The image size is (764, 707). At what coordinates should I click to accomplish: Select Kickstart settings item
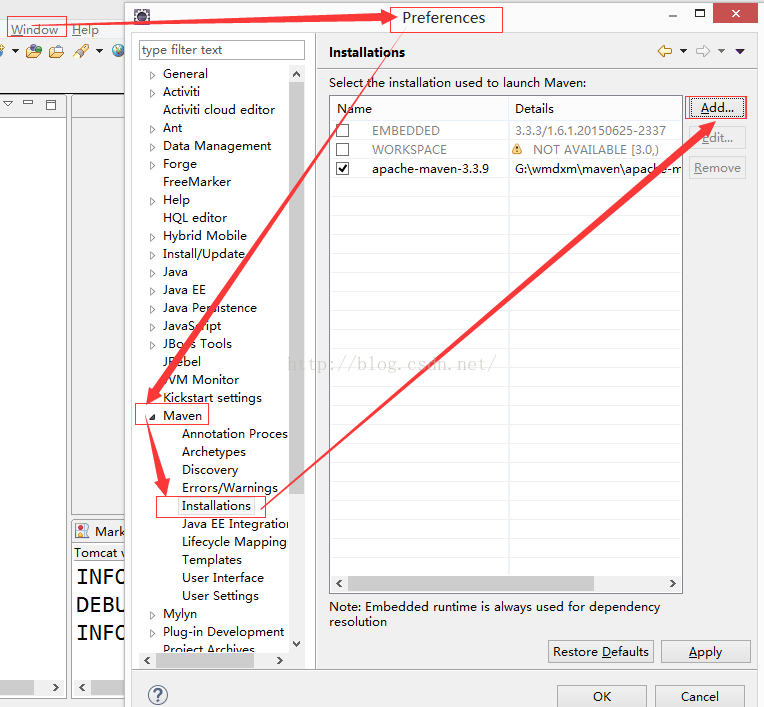pos(212,398)
